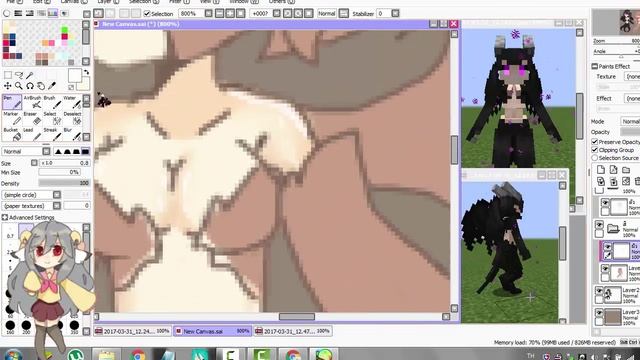Adjust the Min Size slider
This screenshot has height=360, width=640.
pyautogui.click(x=60, y=172)
